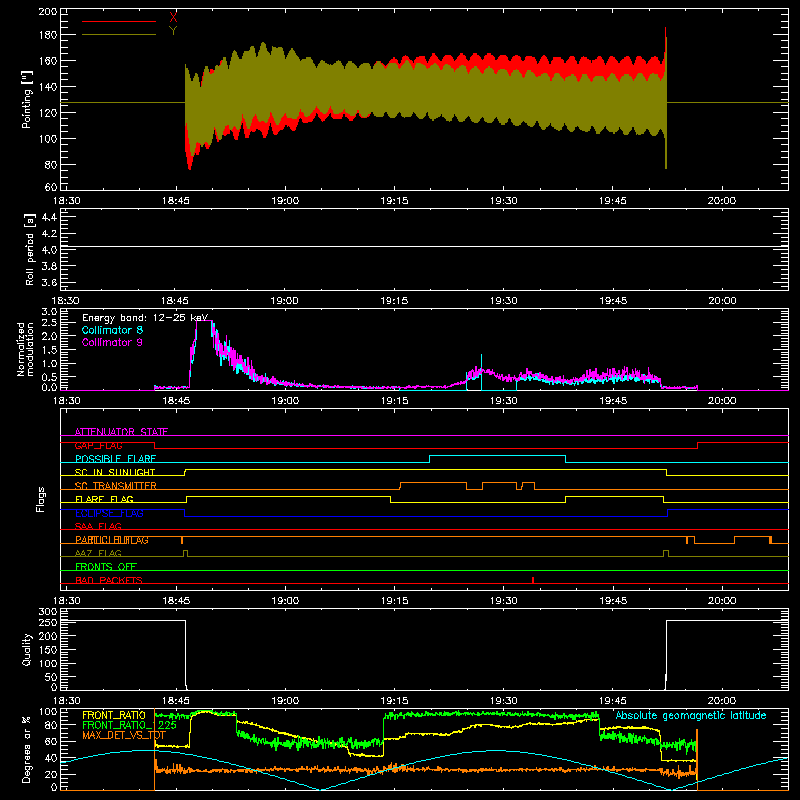This screenshot has width=800, height=800.
Task: Click the PARTICLE_FLAG label
Action: pyautogui.click(x=112, y=540)
